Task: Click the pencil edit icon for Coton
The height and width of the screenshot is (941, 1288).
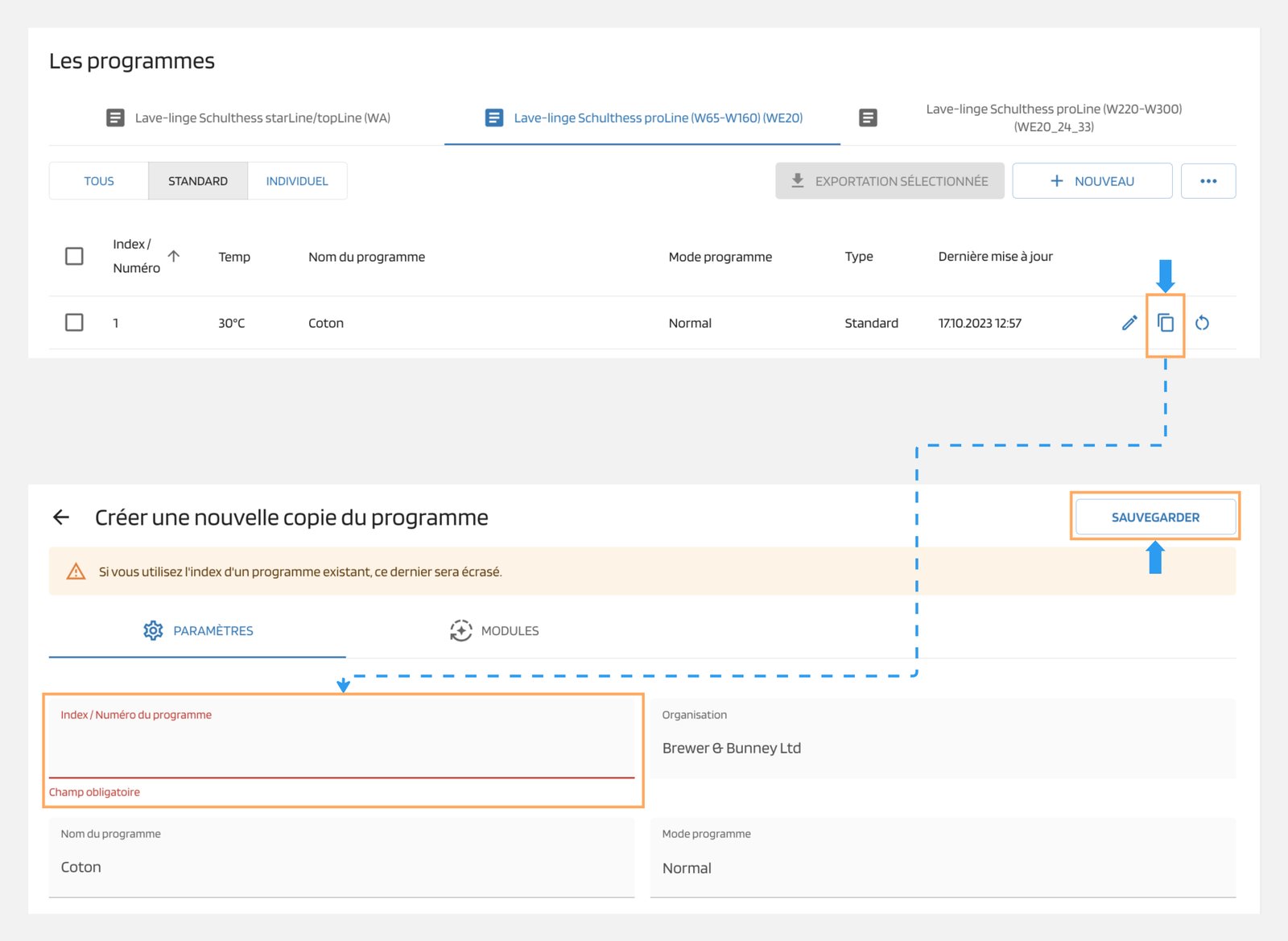Action: (x=1129, y=323)
